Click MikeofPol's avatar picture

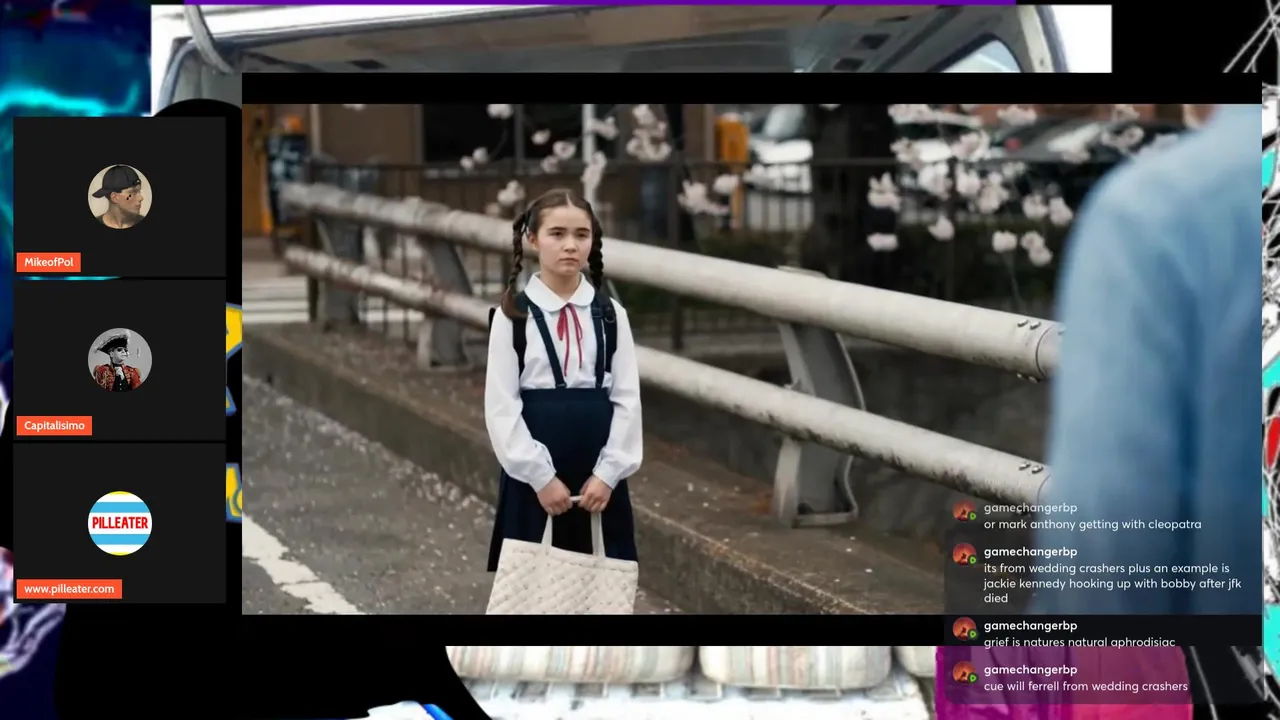point(120,197)
